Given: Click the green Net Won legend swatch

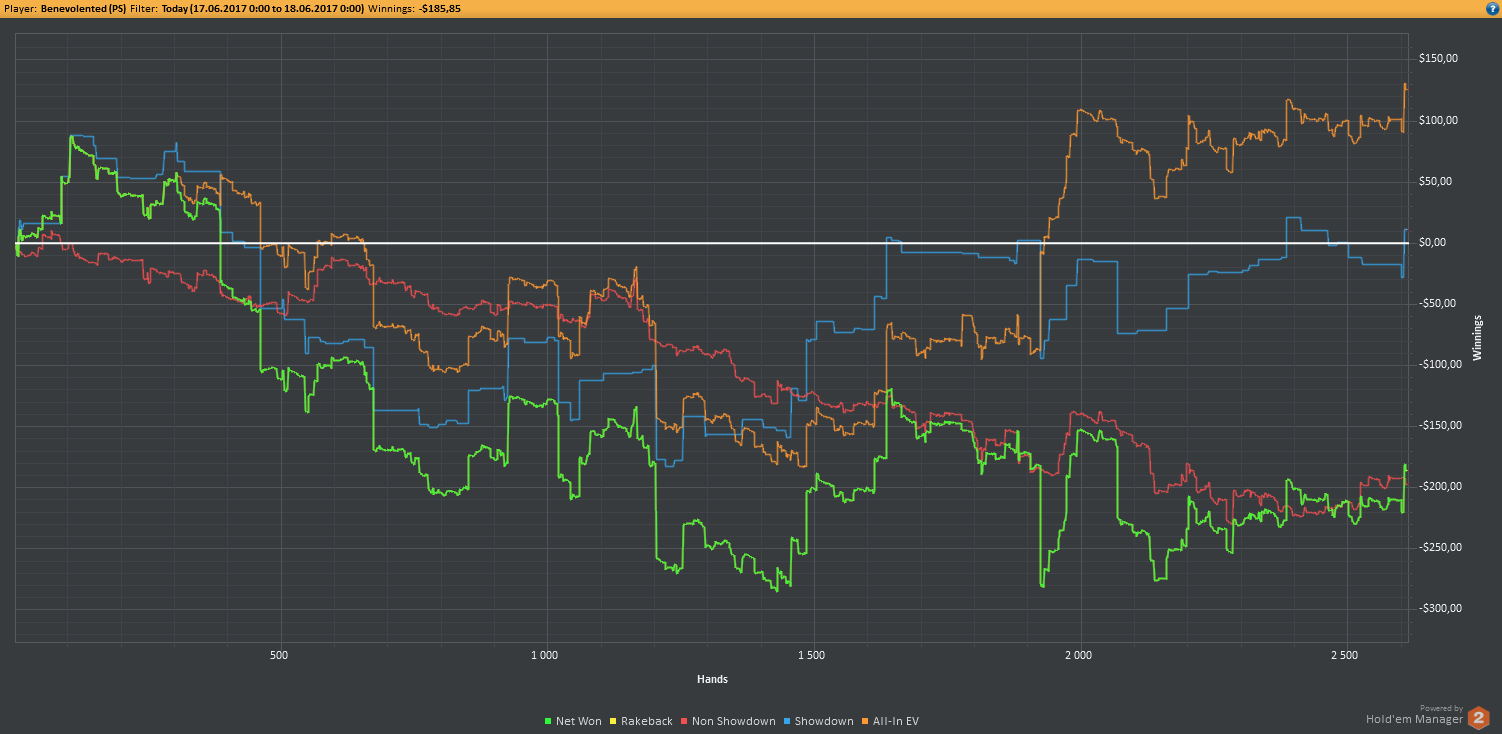Looking at the screenshot, I should coord(548,721).
